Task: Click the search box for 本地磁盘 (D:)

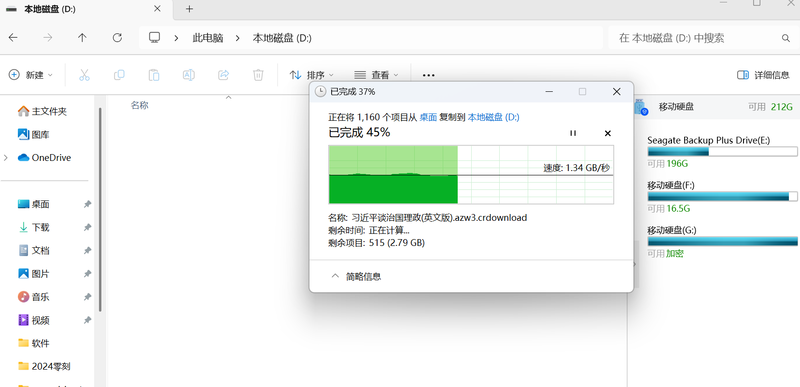Action: (x=702, y=38)
